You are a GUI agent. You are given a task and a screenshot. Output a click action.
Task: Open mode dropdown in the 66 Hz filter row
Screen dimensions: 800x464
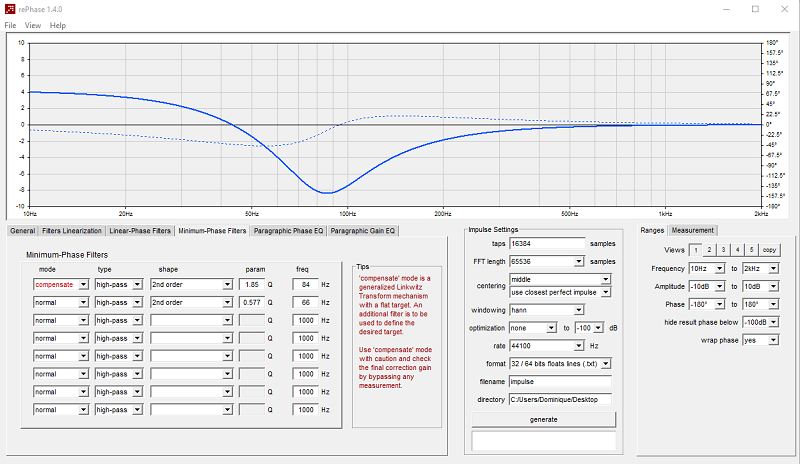61,302
